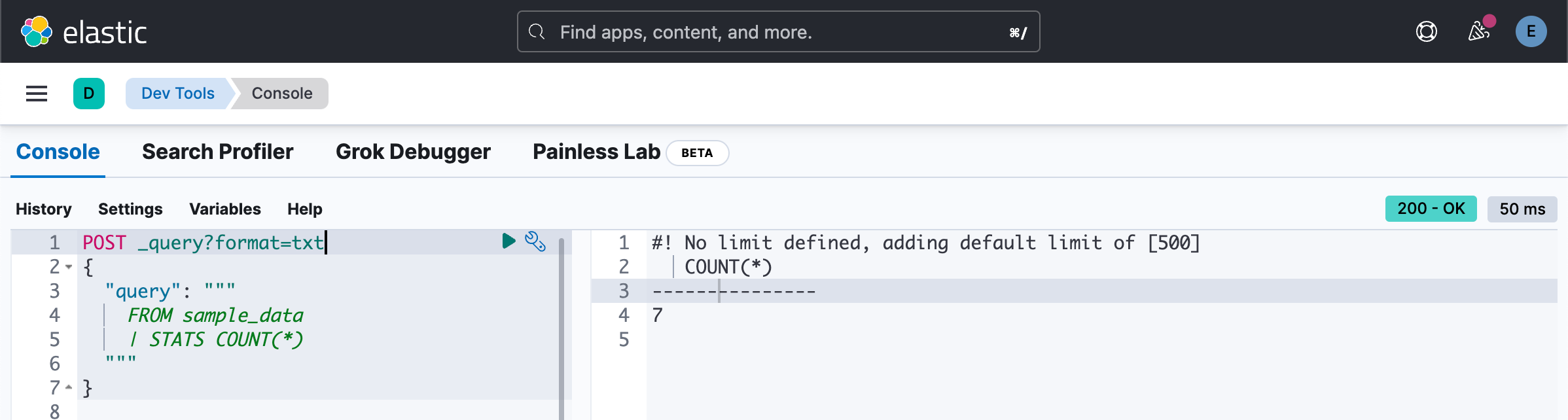
Task: Switch to the Search Profiler tab
Action: [217, 152]
